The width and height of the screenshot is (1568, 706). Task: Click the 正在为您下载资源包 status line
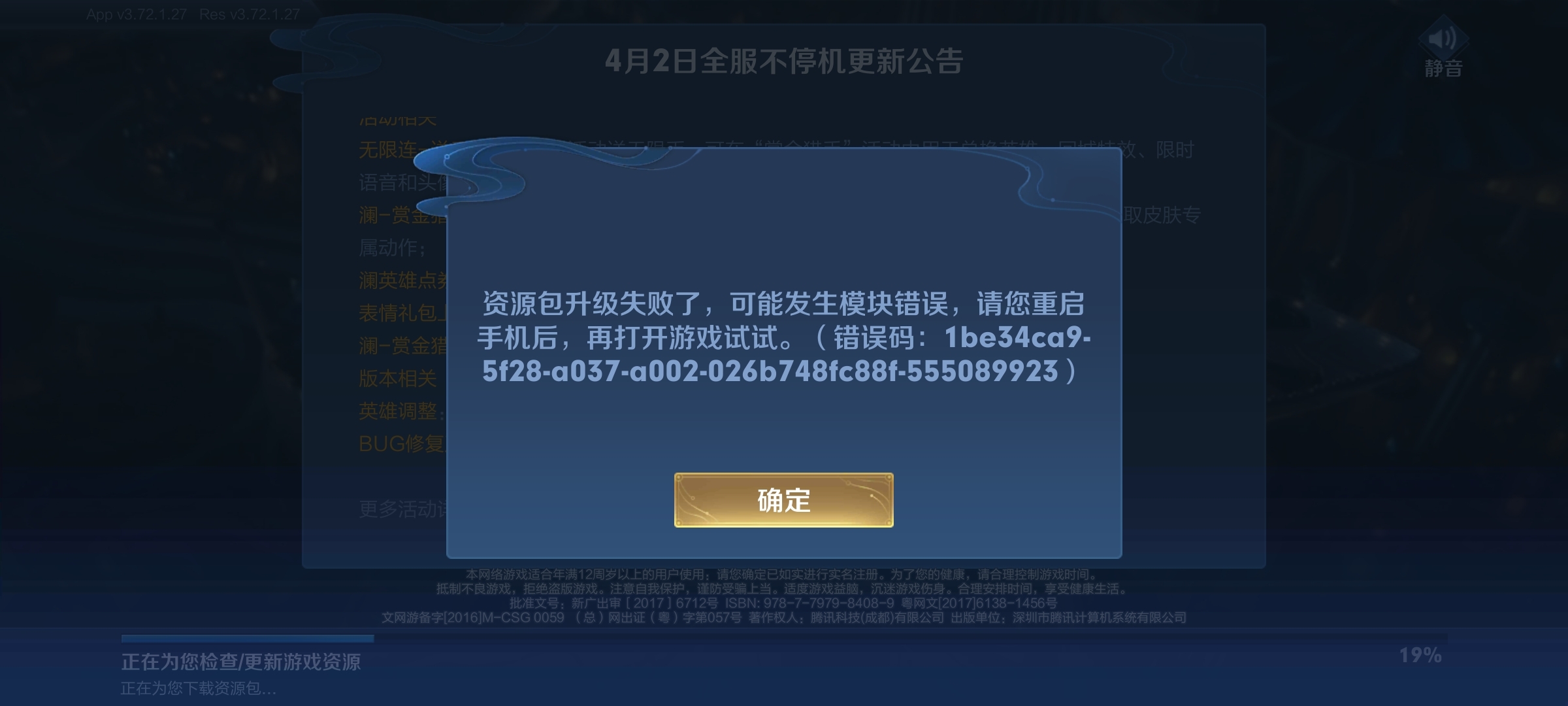point(199,688)
